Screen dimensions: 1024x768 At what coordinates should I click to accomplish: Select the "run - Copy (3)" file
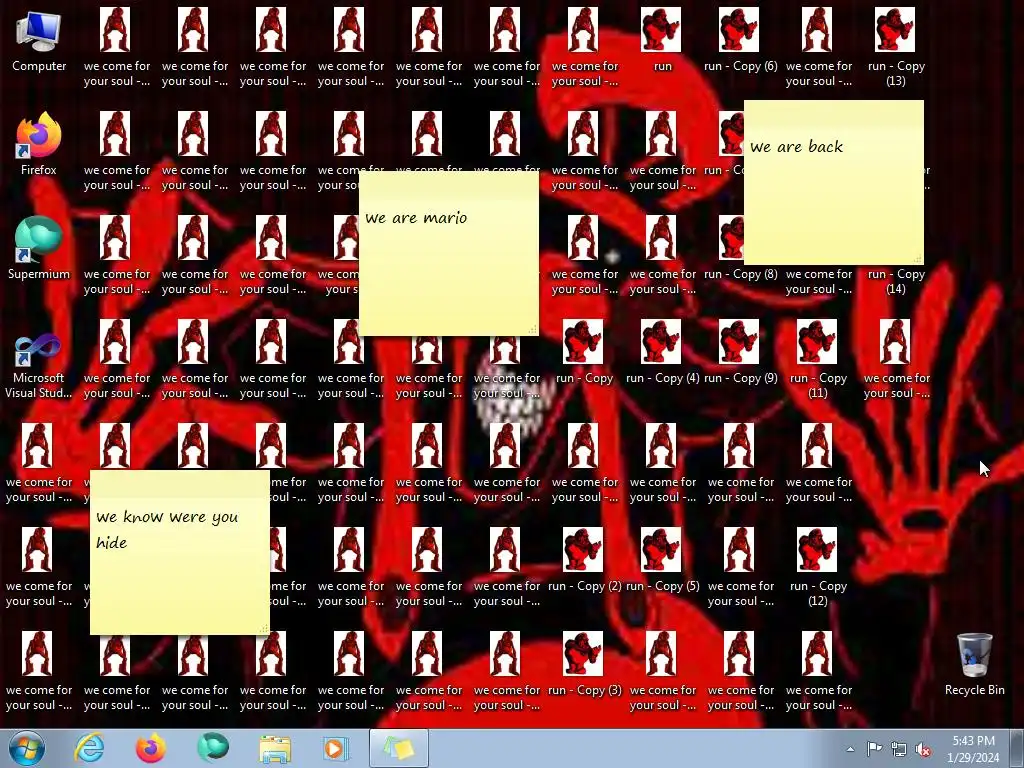pyautogui.click(x=584, y=664)
